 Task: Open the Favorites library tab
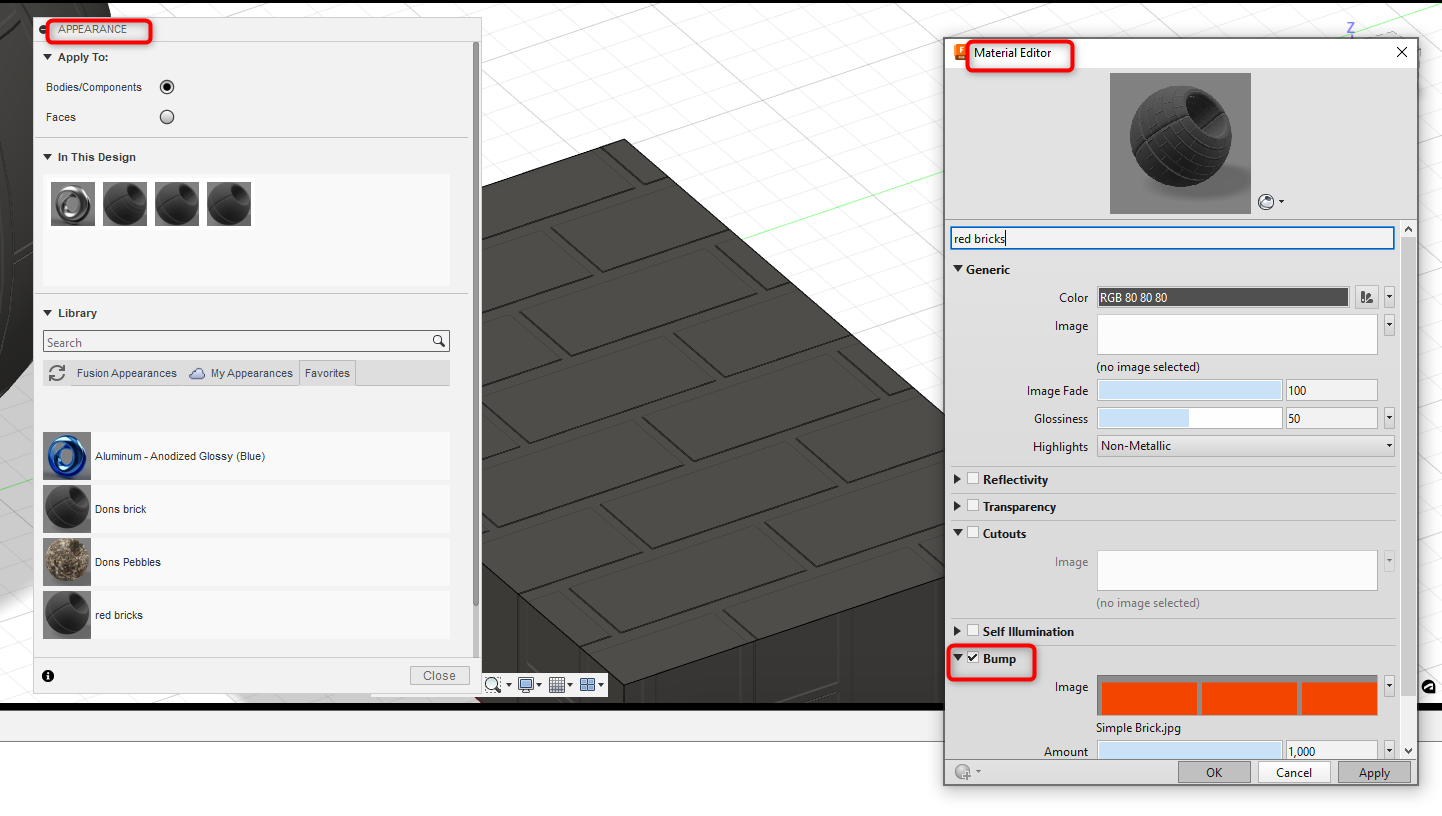327,372
